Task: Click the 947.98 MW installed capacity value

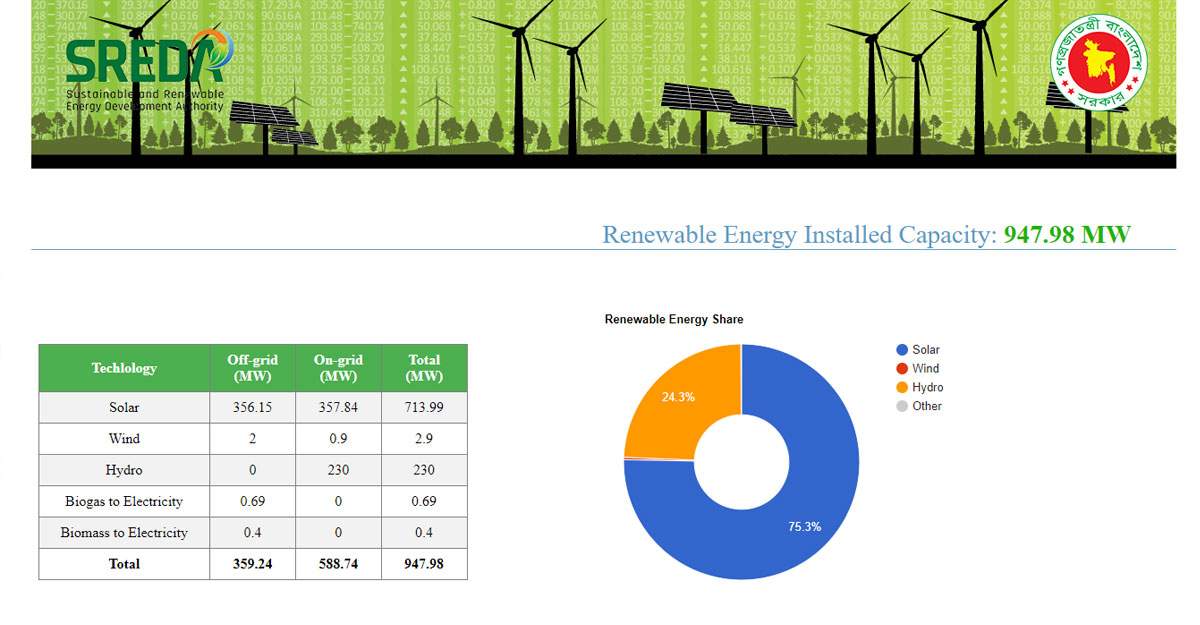Action: (1066, 235)
